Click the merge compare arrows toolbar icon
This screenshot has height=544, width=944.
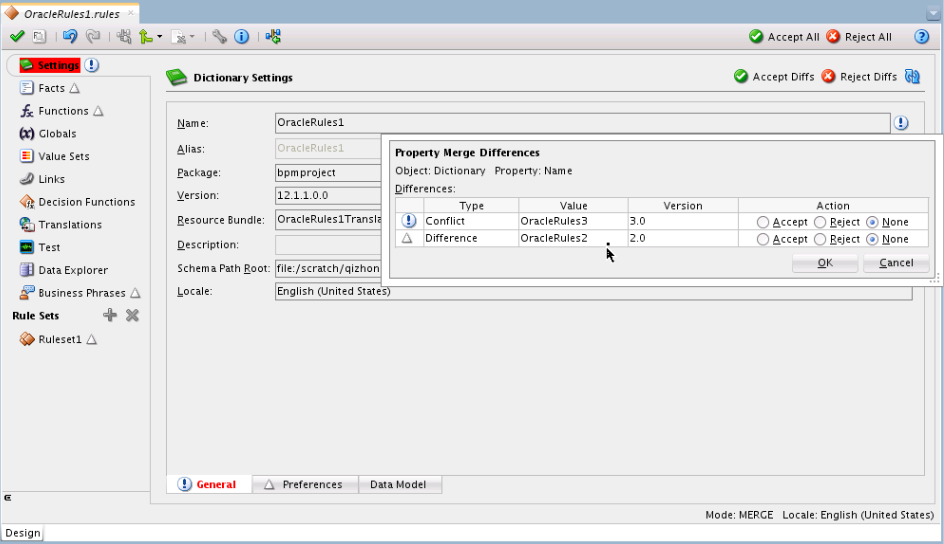273,37
